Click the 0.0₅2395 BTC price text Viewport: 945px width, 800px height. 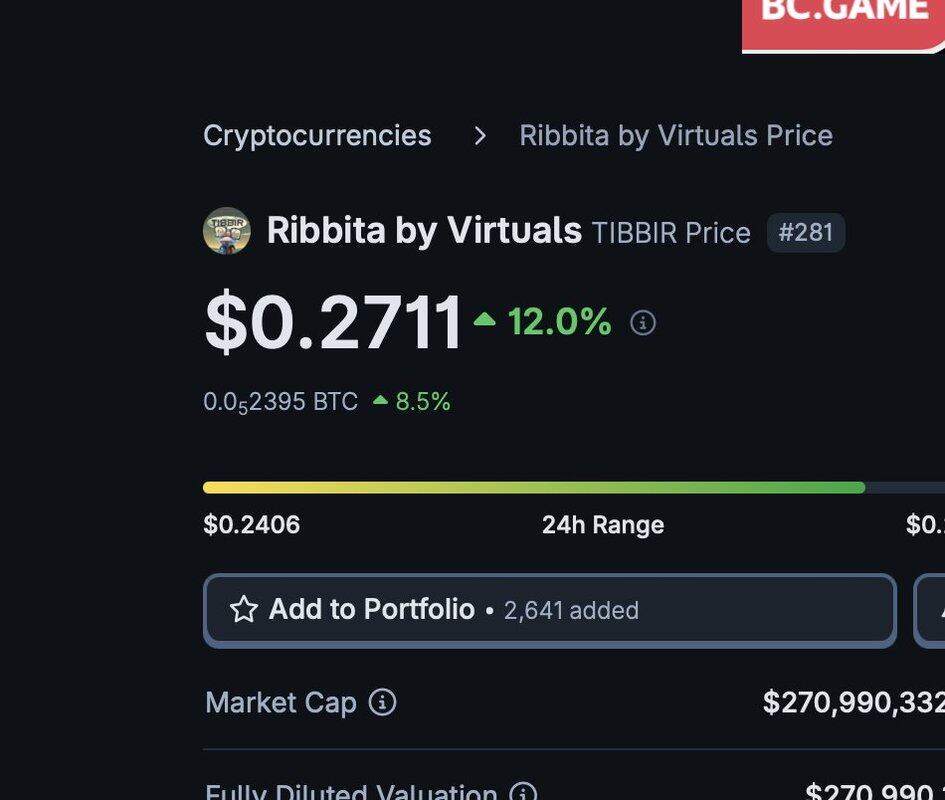(280, 402)
